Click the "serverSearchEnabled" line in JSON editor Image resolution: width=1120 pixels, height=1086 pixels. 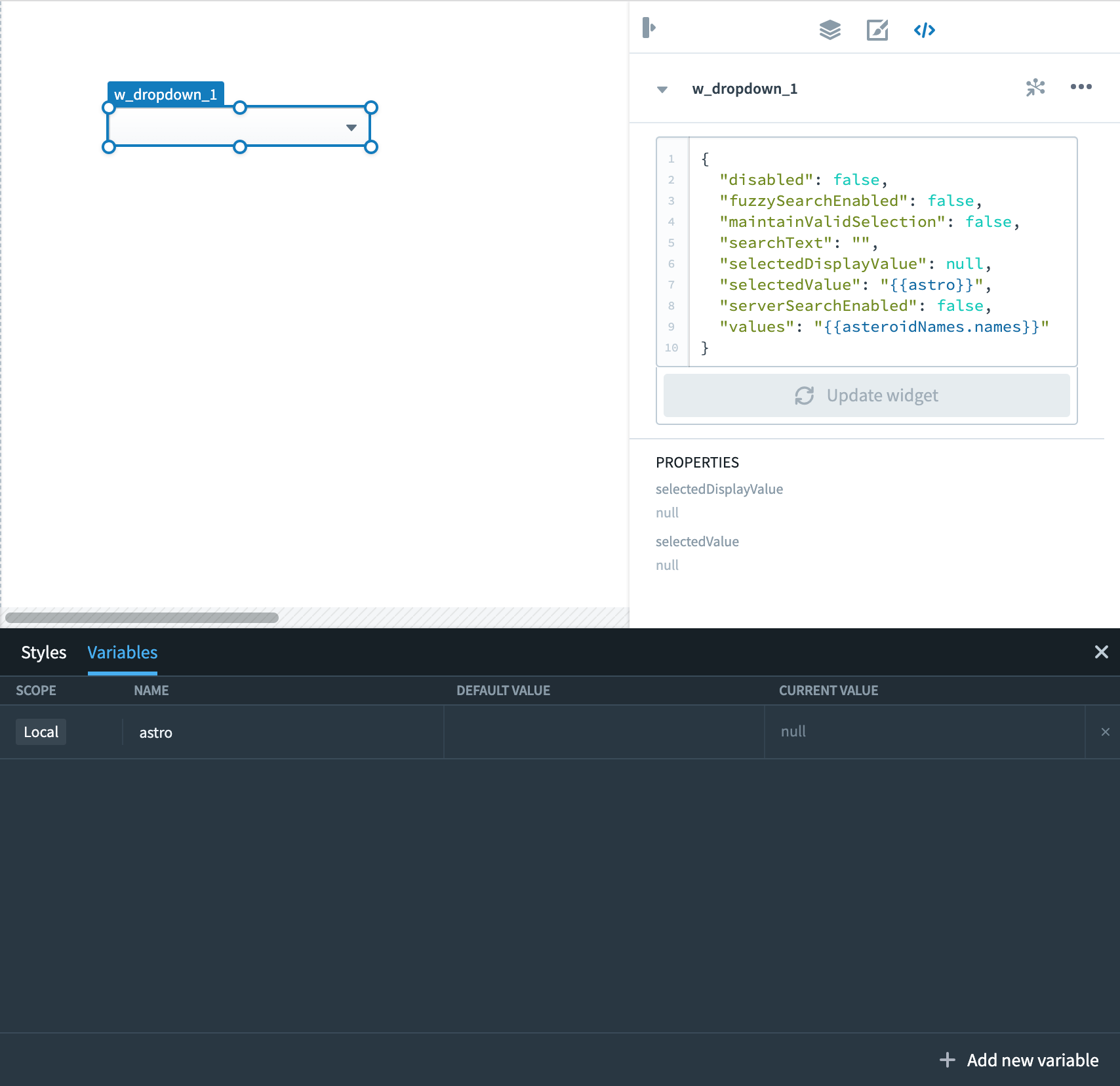point(855,306)
